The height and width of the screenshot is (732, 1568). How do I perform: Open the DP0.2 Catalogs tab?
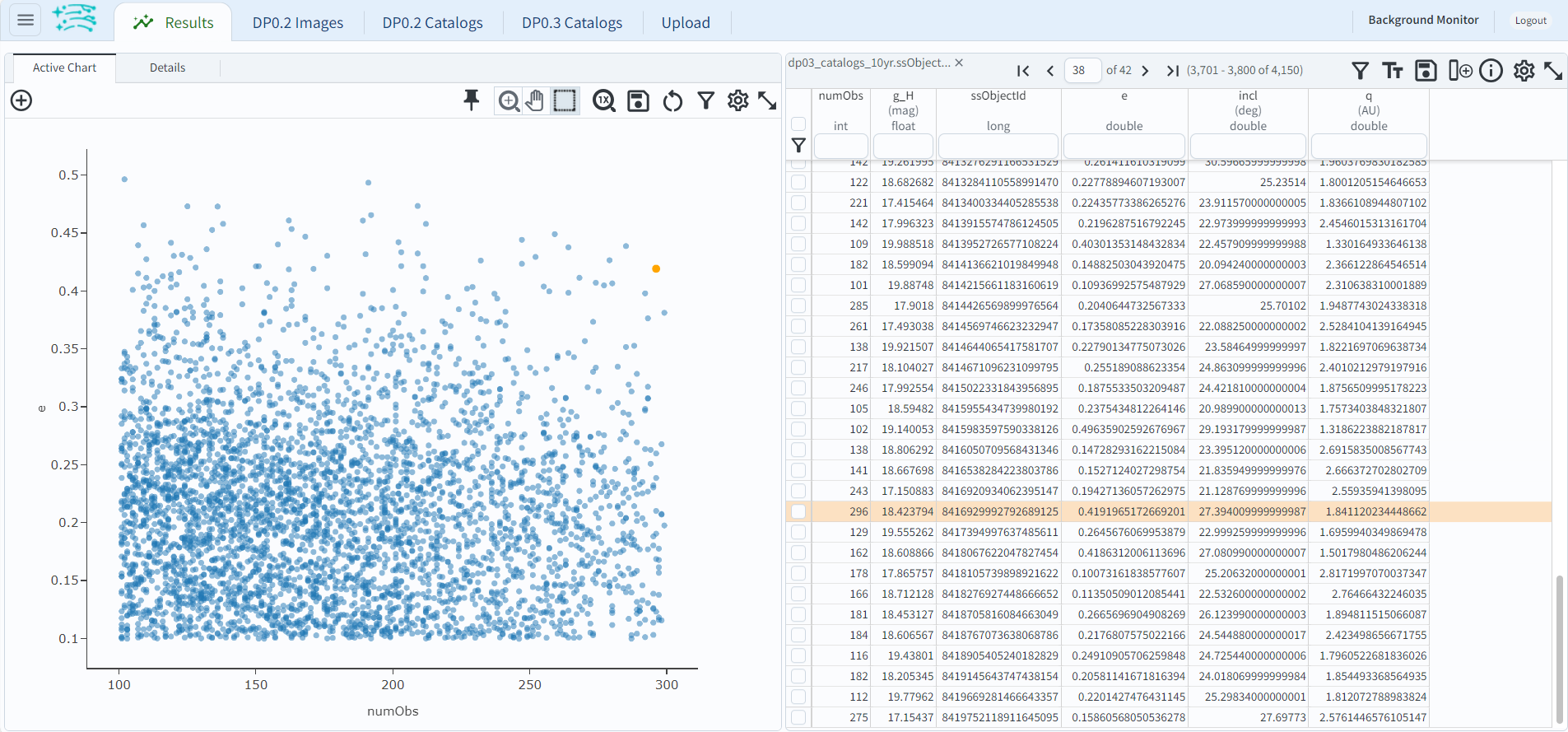pos(433,22)
